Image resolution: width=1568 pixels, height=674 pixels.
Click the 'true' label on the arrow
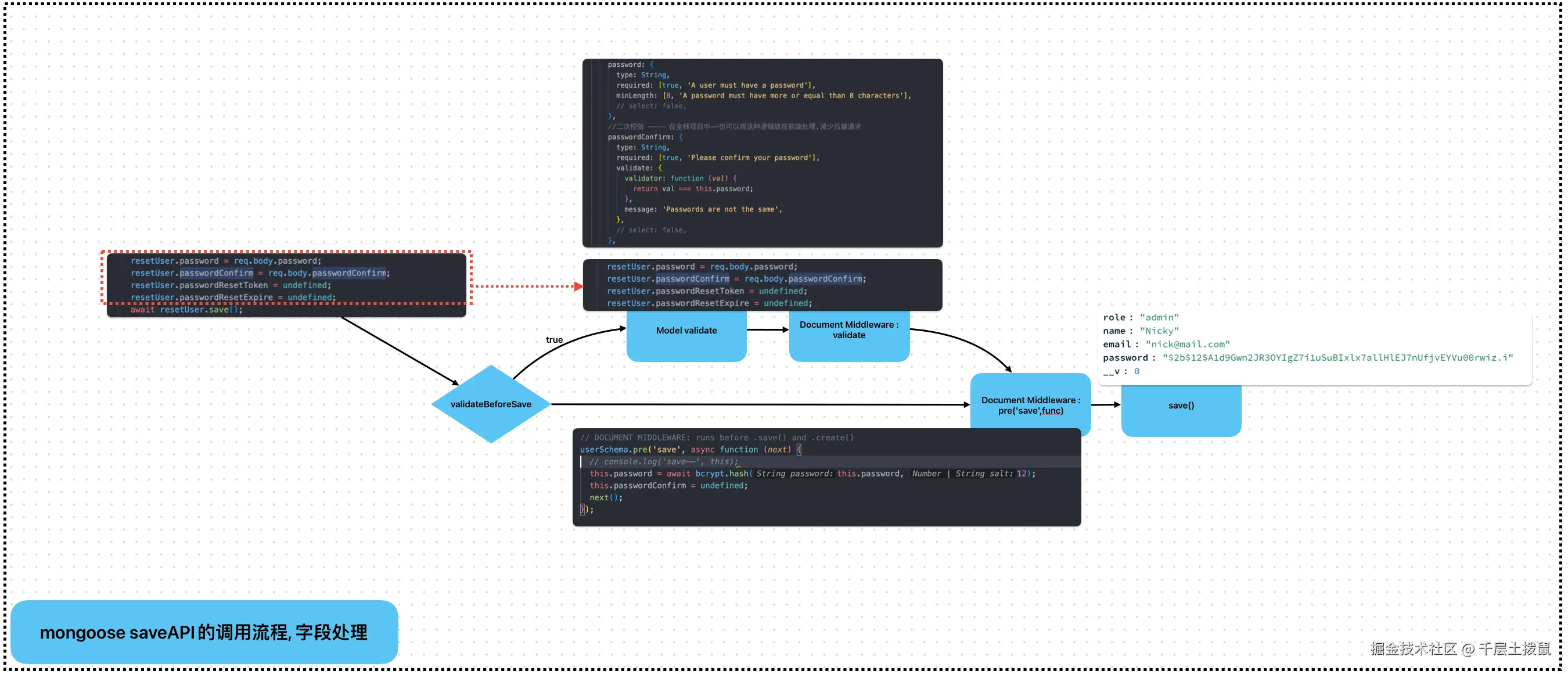click(x=554, y=340)
